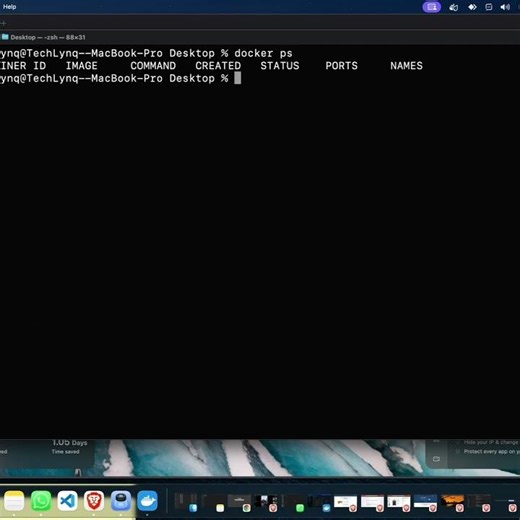The image size is (520, 520).
Task: Restore the minimized window with Docker badge
Action: tap(319, 502)
